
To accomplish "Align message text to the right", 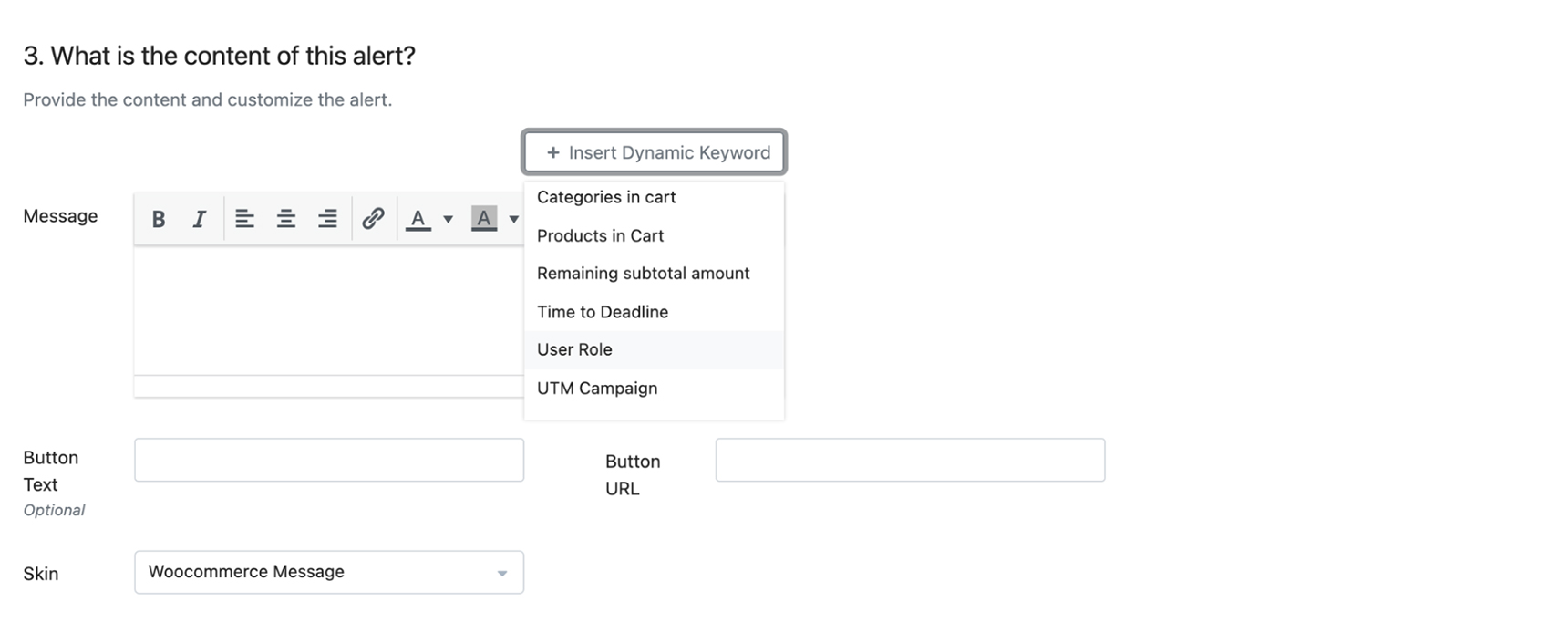I will click(x=327, y=219).
